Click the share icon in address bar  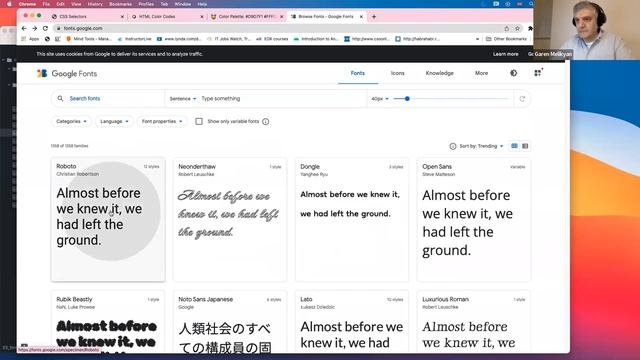[507, 29]
